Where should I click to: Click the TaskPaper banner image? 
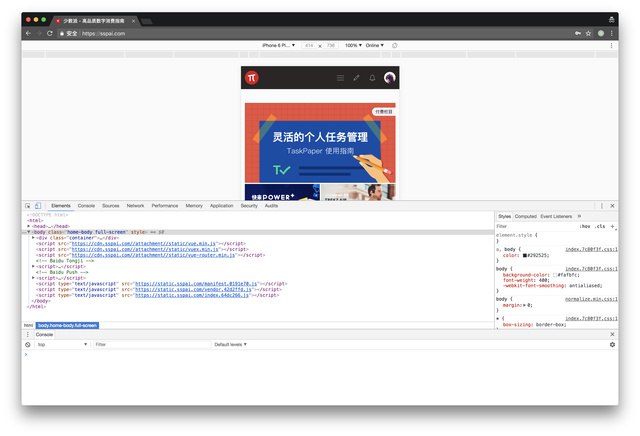(320, 142)
